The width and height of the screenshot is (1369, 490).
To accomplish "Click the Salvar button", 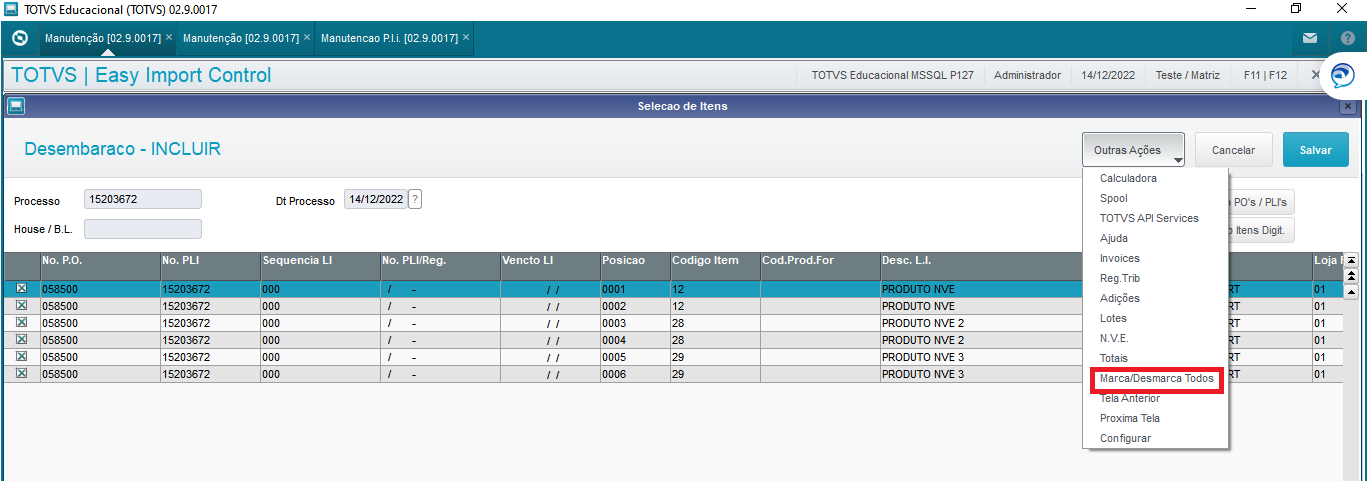I will [1315, 150].
